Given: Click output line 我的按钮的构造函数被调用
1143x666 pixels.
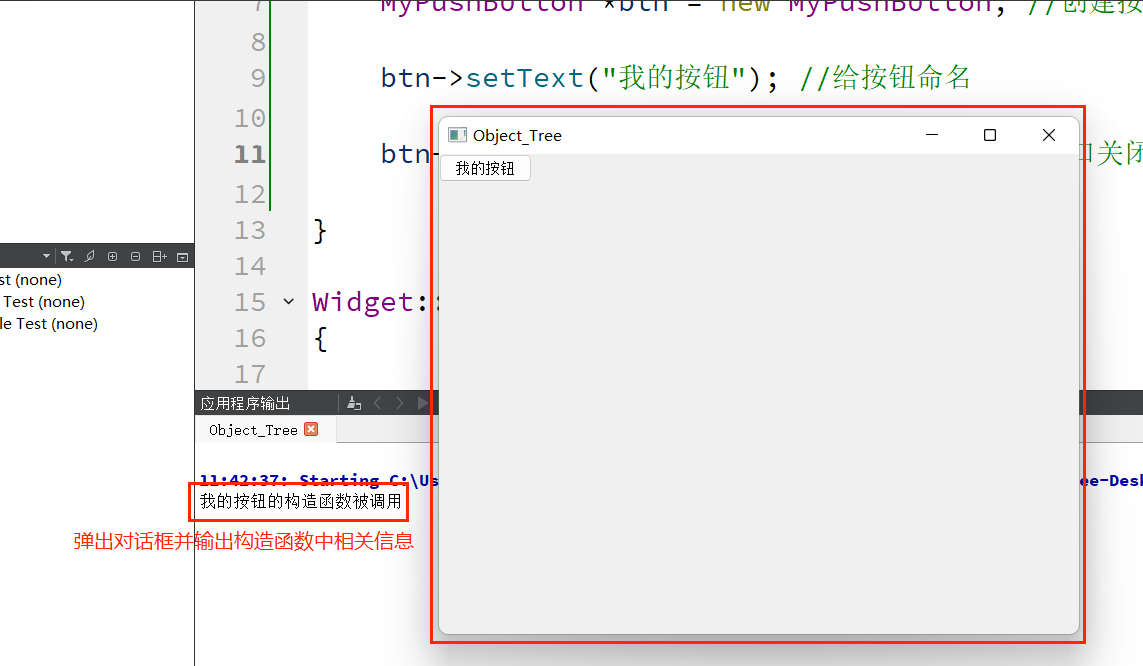Looking at the screenshot, I should pyautogui.click(x=300, y=501).
